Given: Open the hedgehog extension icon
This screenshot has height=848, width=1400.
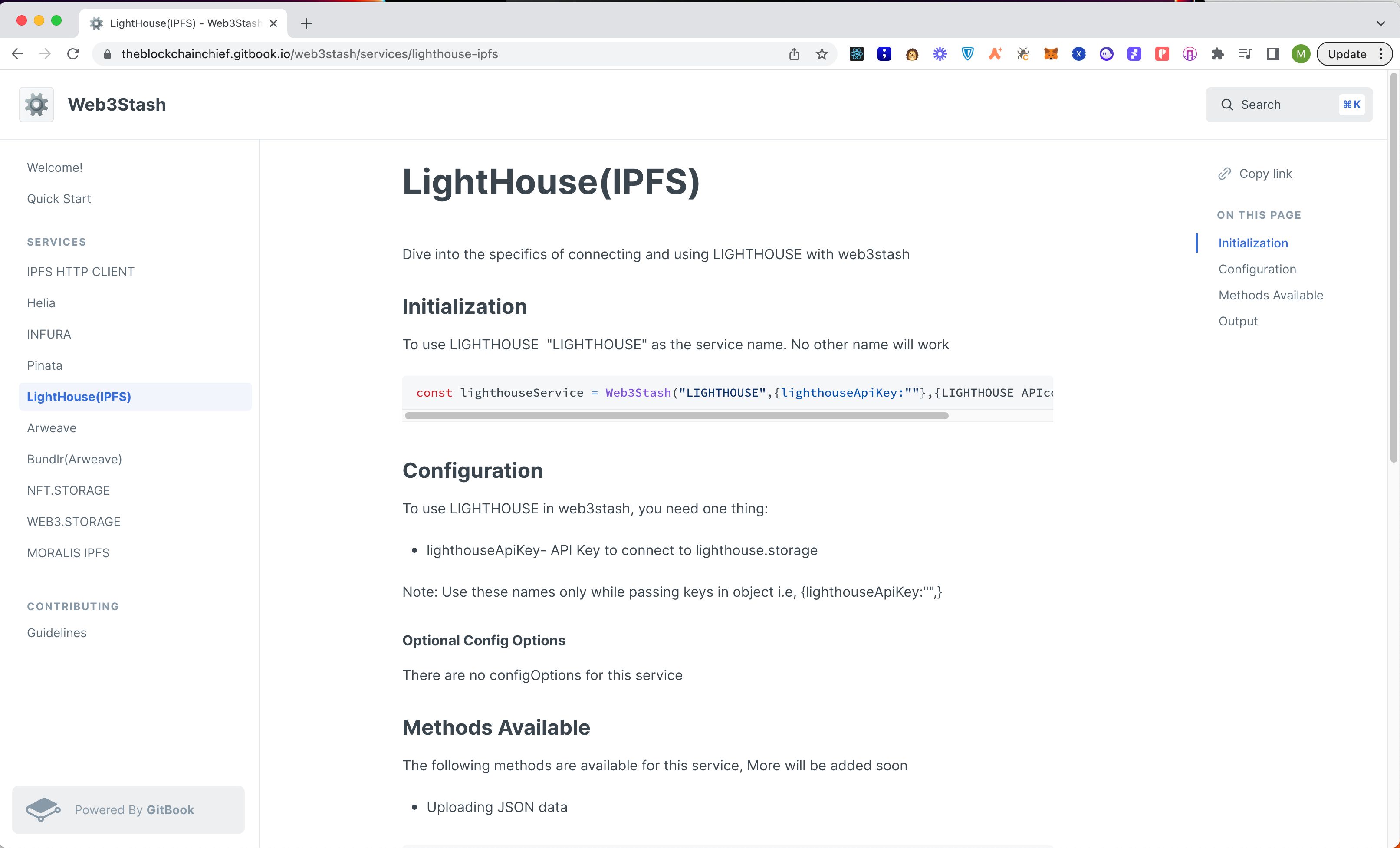Looking at the screenshot, I should pos(912,54).
